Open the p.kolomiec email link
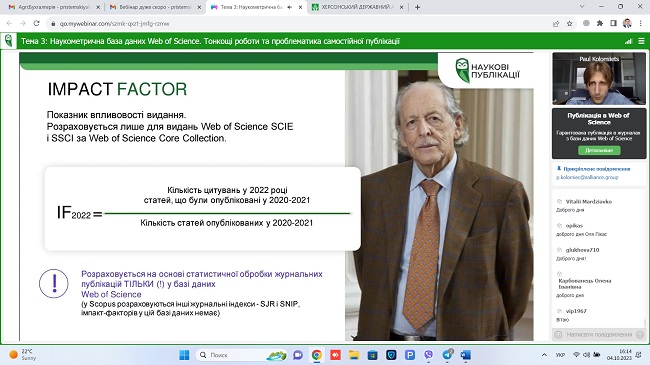The width and height of the screenshot is (650, 365). point(587,177)
